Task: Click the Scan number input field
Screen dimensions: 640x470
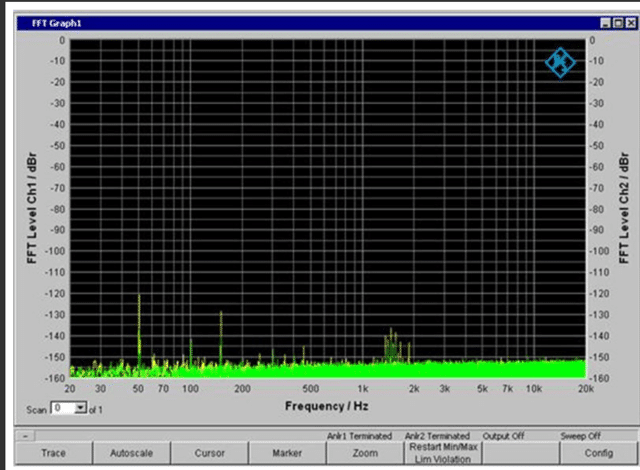Action: 64,408
